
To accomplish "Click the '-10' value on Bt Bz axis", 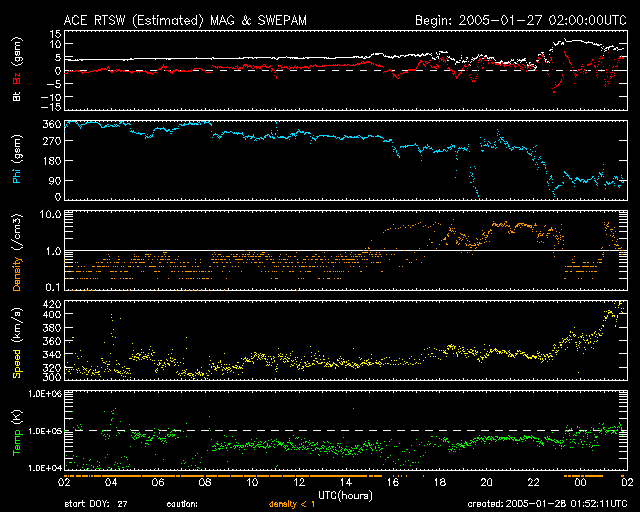I will coord(51,97).
